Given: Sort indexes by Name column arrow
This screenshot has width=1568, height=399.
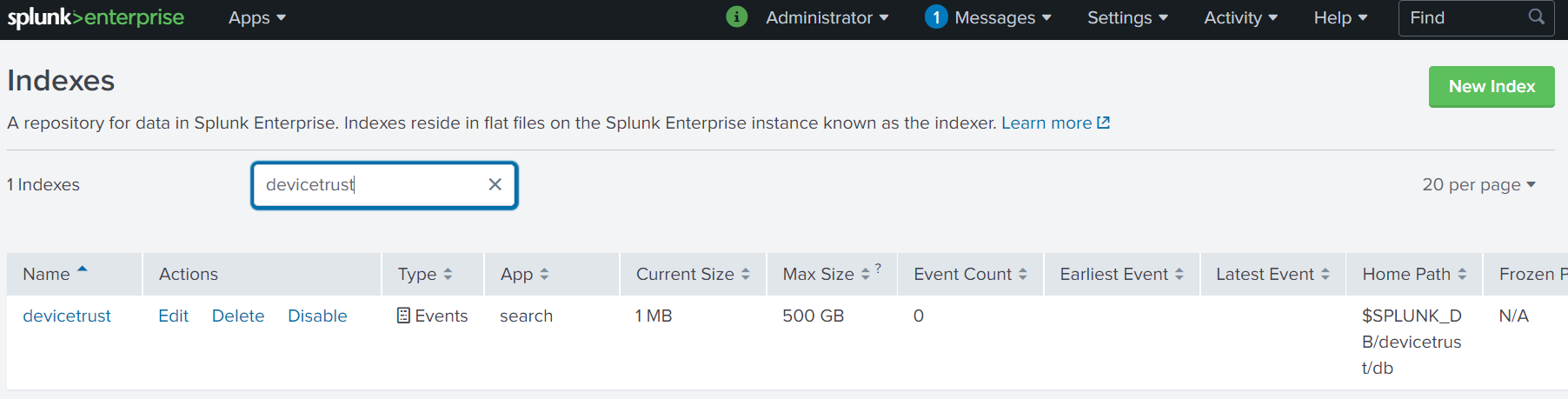Looking at the screenshot, I should (83, 270).
